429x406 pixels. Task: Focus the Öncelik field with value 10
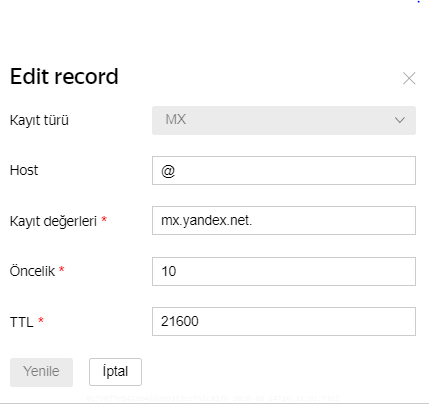pos(284,271)
